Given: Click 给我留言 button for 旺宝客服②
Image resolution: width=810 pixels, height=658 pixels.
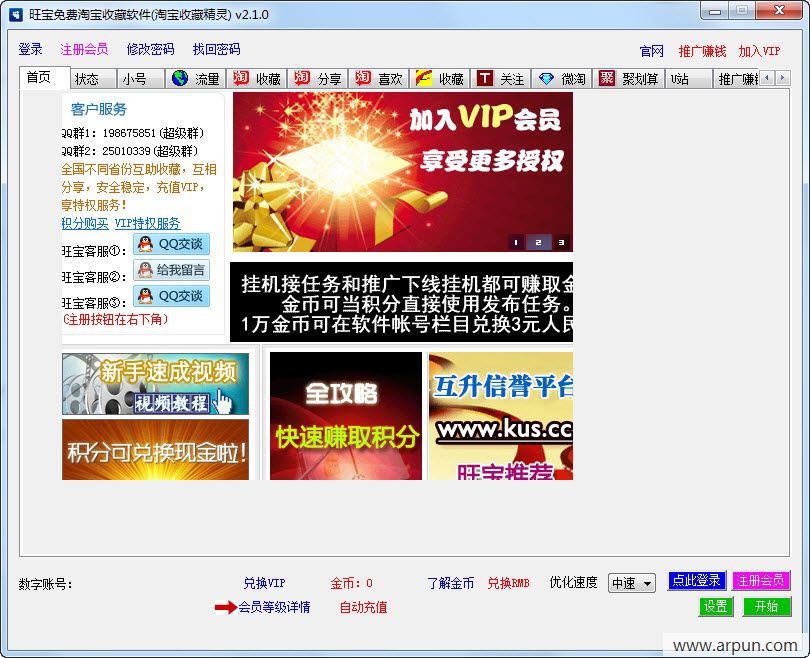Looking at the screenshot, I should (171, 270).
